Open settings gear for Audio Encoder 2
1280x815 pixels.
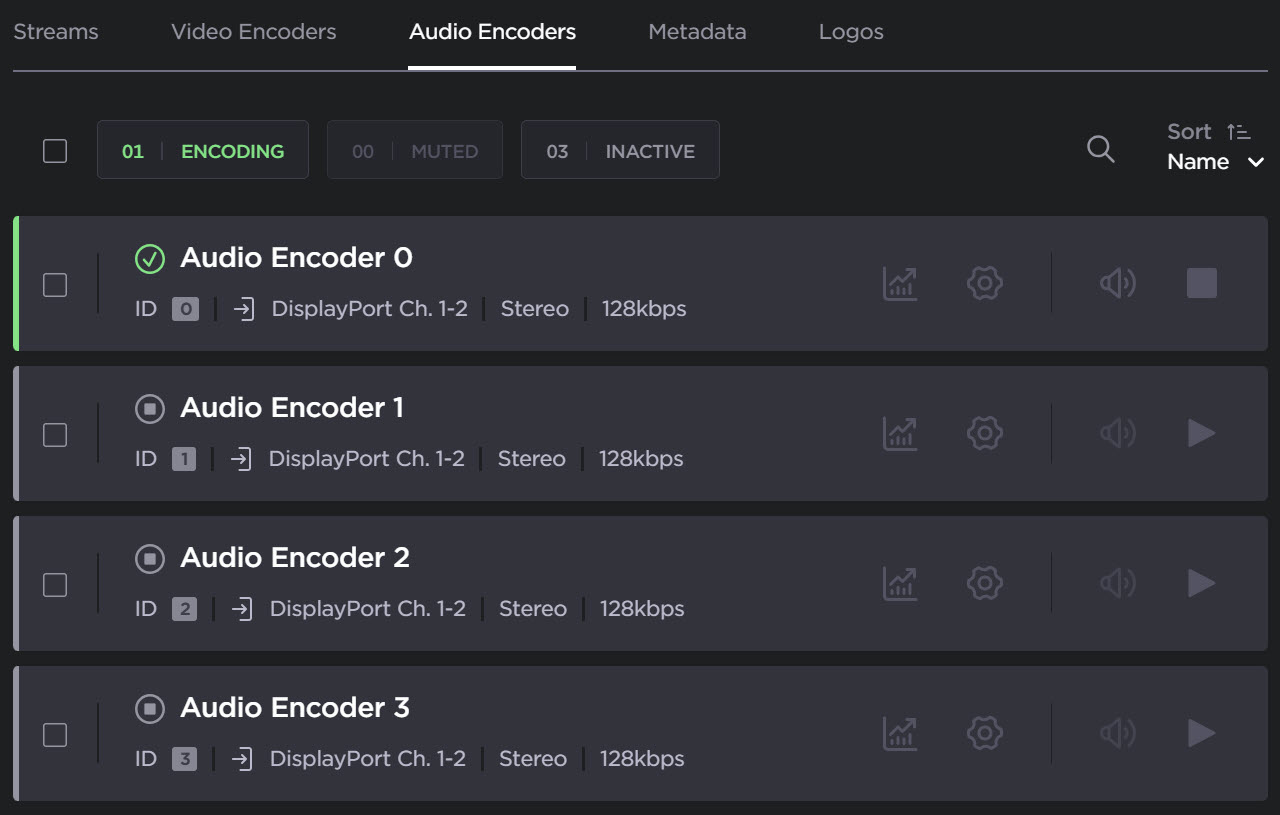[985, 583]
